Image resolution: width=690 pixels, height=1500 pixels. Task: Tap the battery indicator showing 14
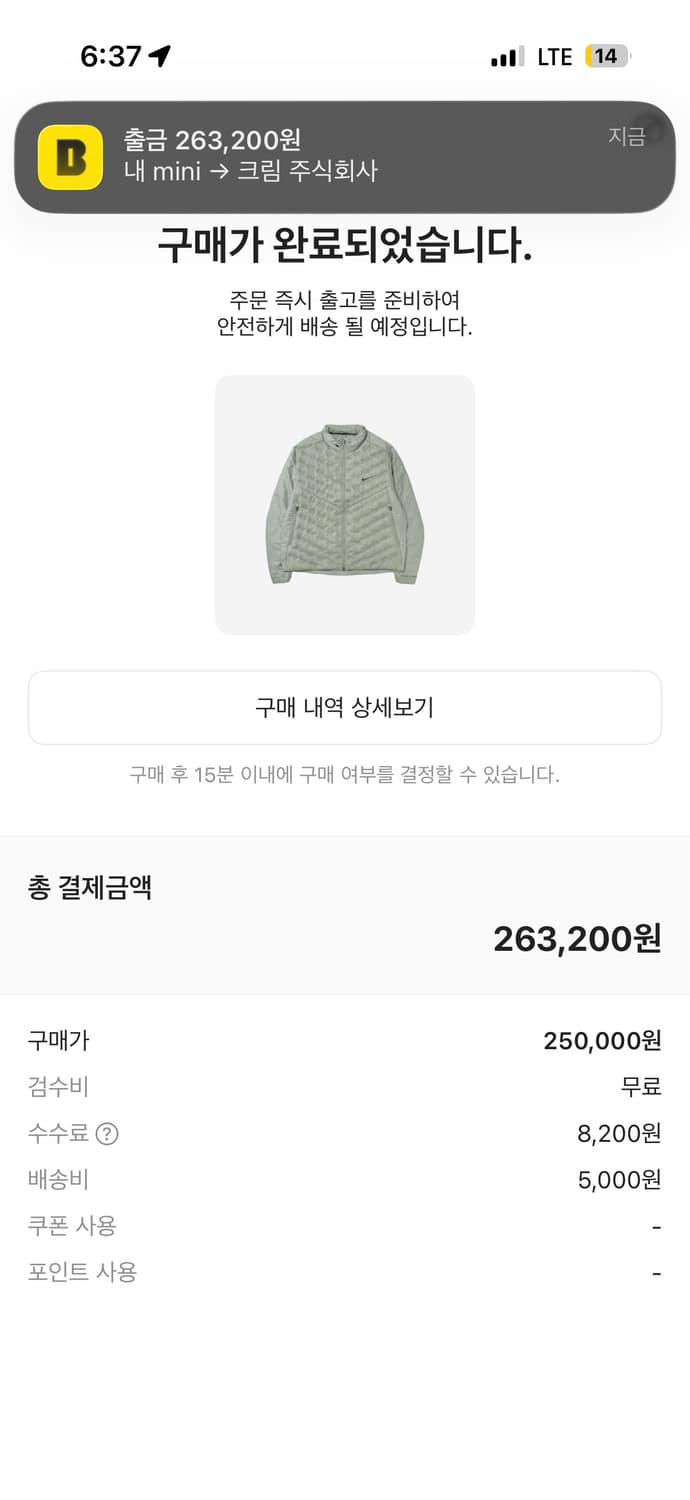607,56
